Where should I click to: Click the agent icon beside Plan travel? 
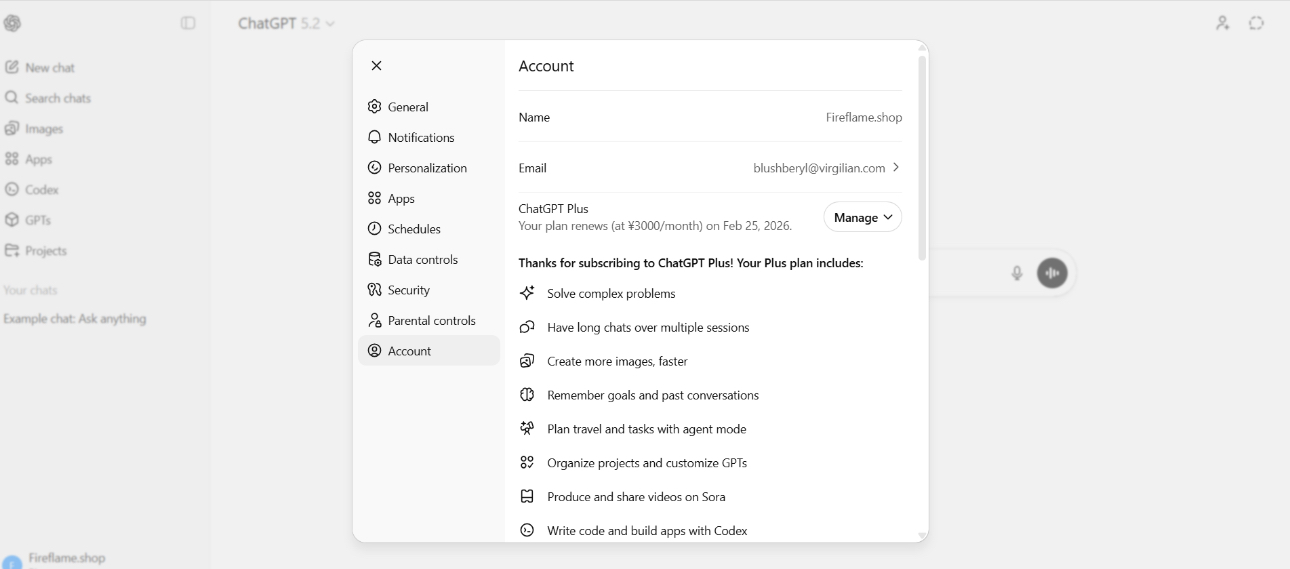(x=527, y=428)
